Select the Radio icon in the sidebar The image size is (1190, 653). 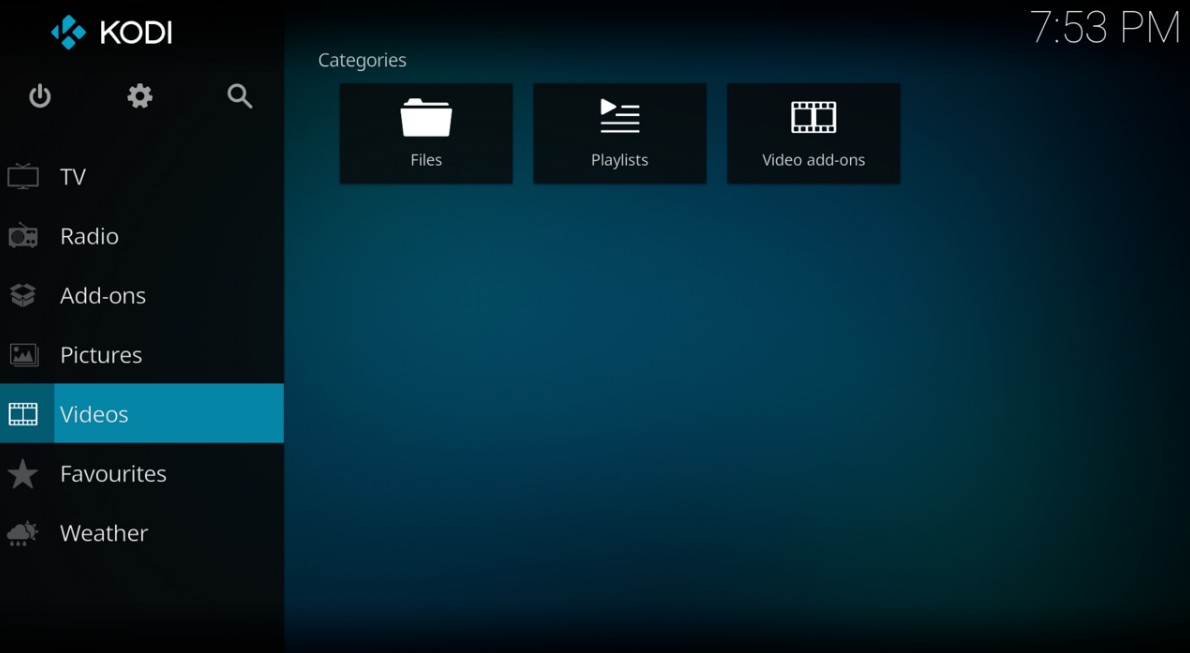[x=24, y=236]
